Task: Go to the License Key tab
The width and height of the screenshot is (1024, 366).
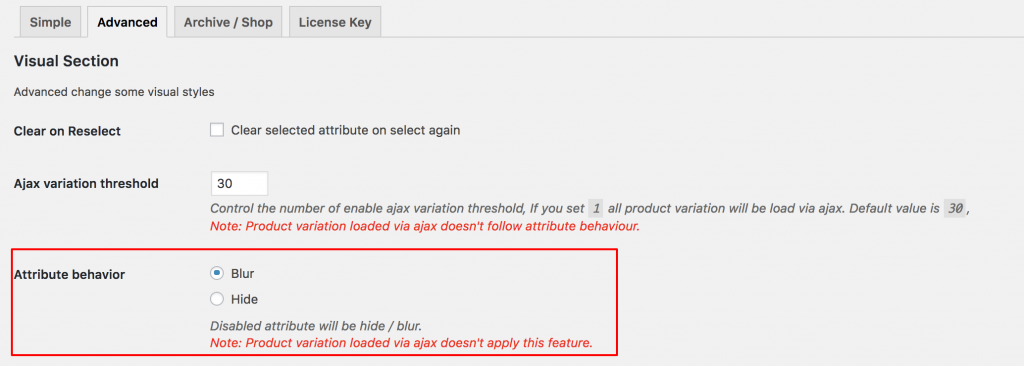Action: click(x=335, y=22)
